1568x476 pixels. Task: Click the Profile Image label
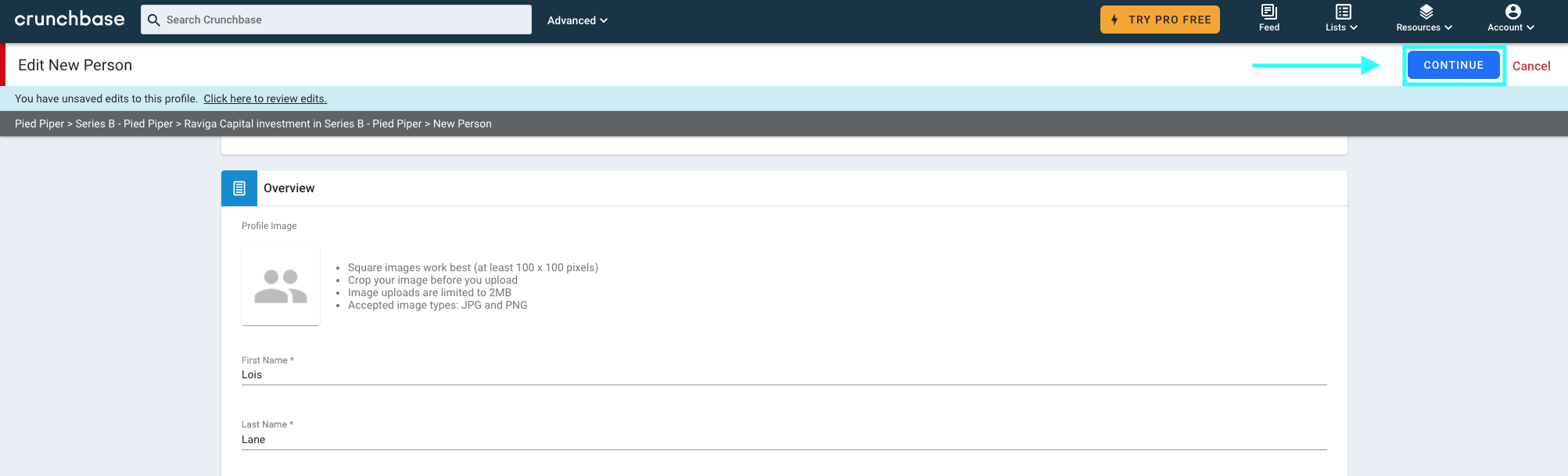(269, 226)
